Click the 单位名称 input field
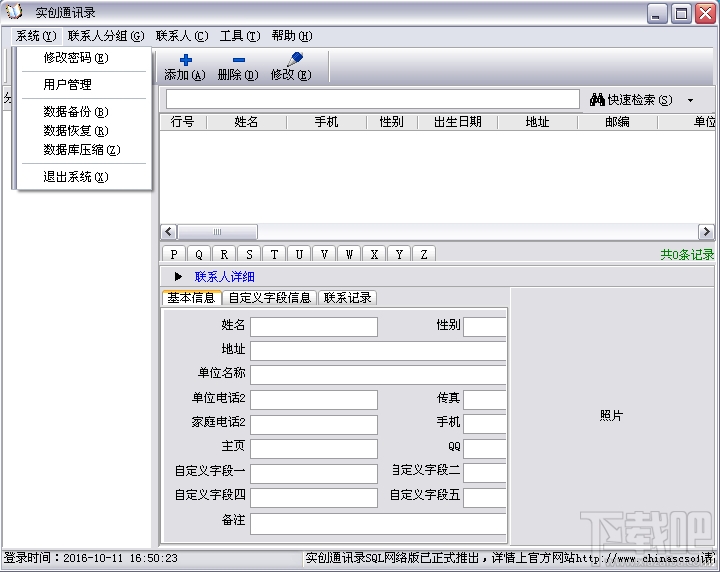This screenshot has width=720, height=572. tap(378, 375)
